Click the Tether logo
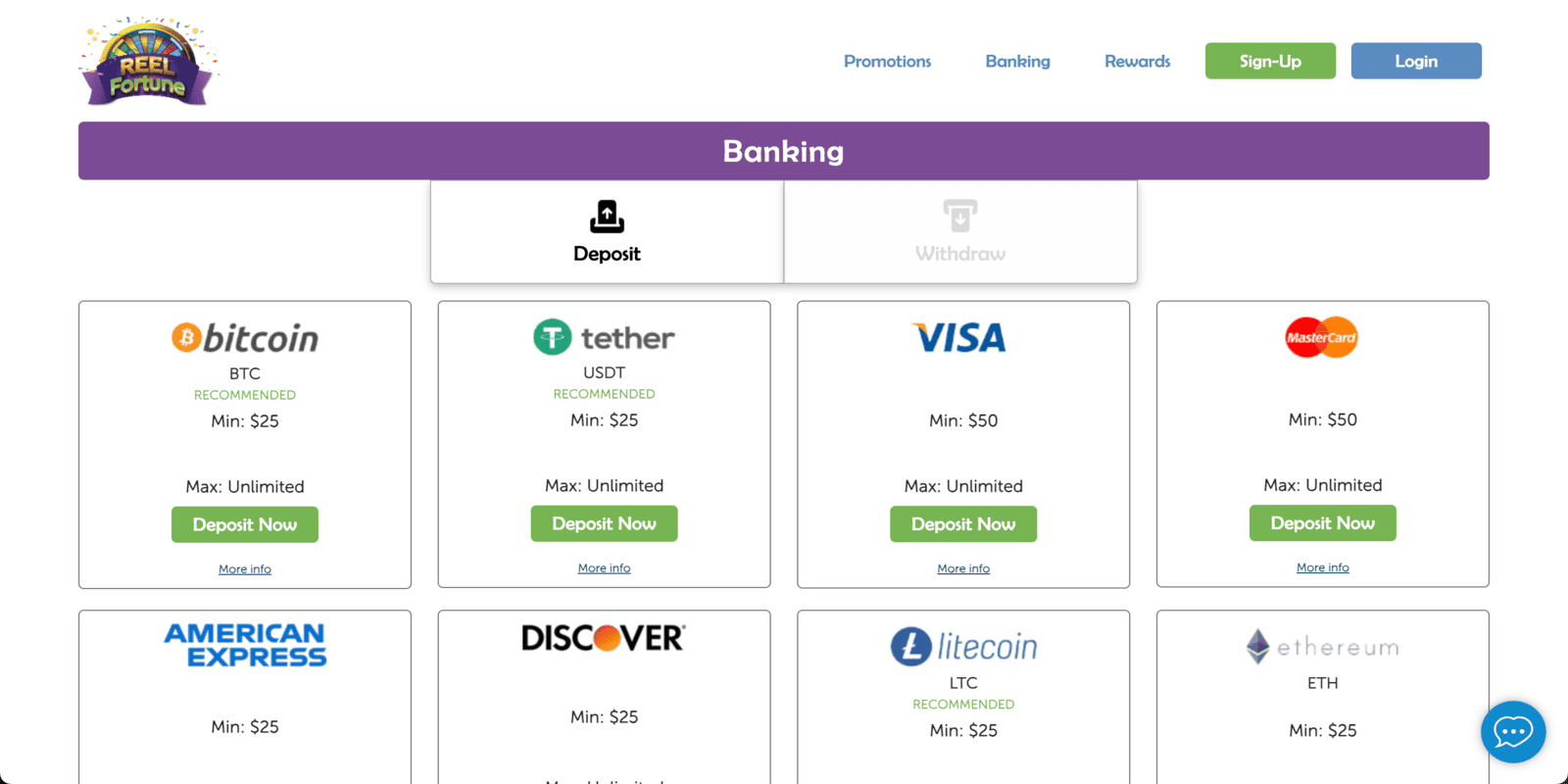The width and height of the screenshot is (1568, 784). (604, 338)
